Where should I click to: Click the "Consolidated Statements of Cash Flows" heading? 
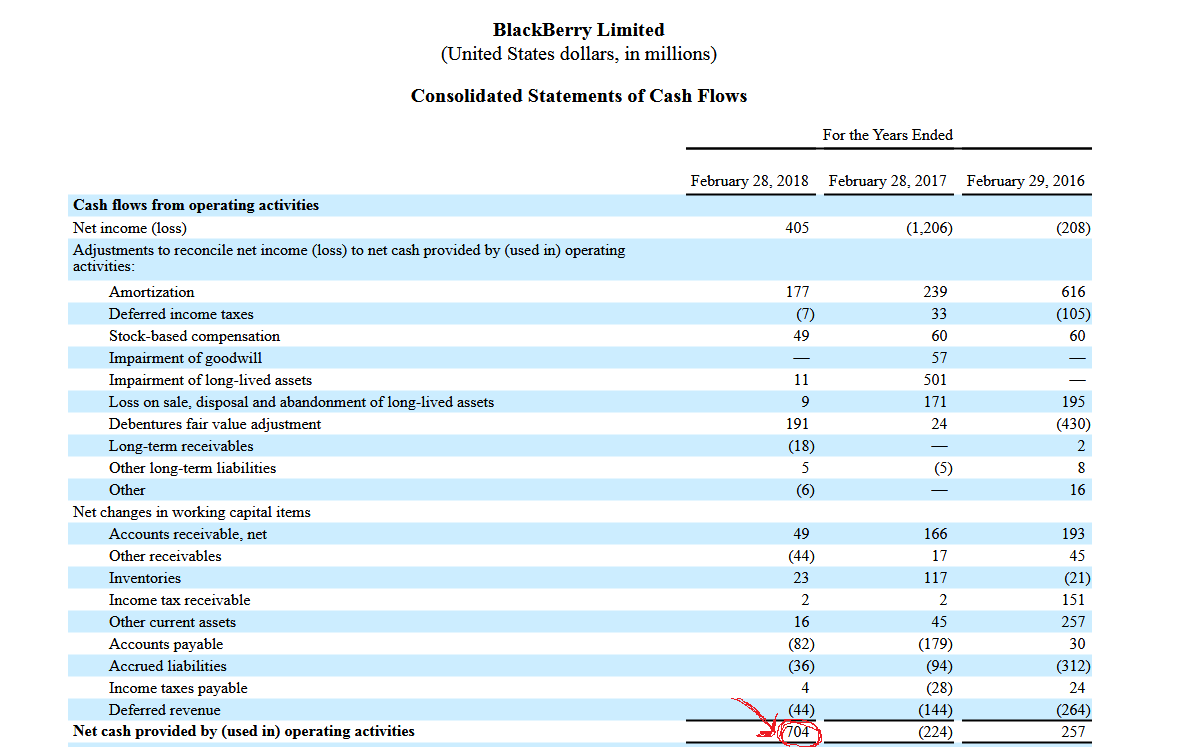point(579,96)
